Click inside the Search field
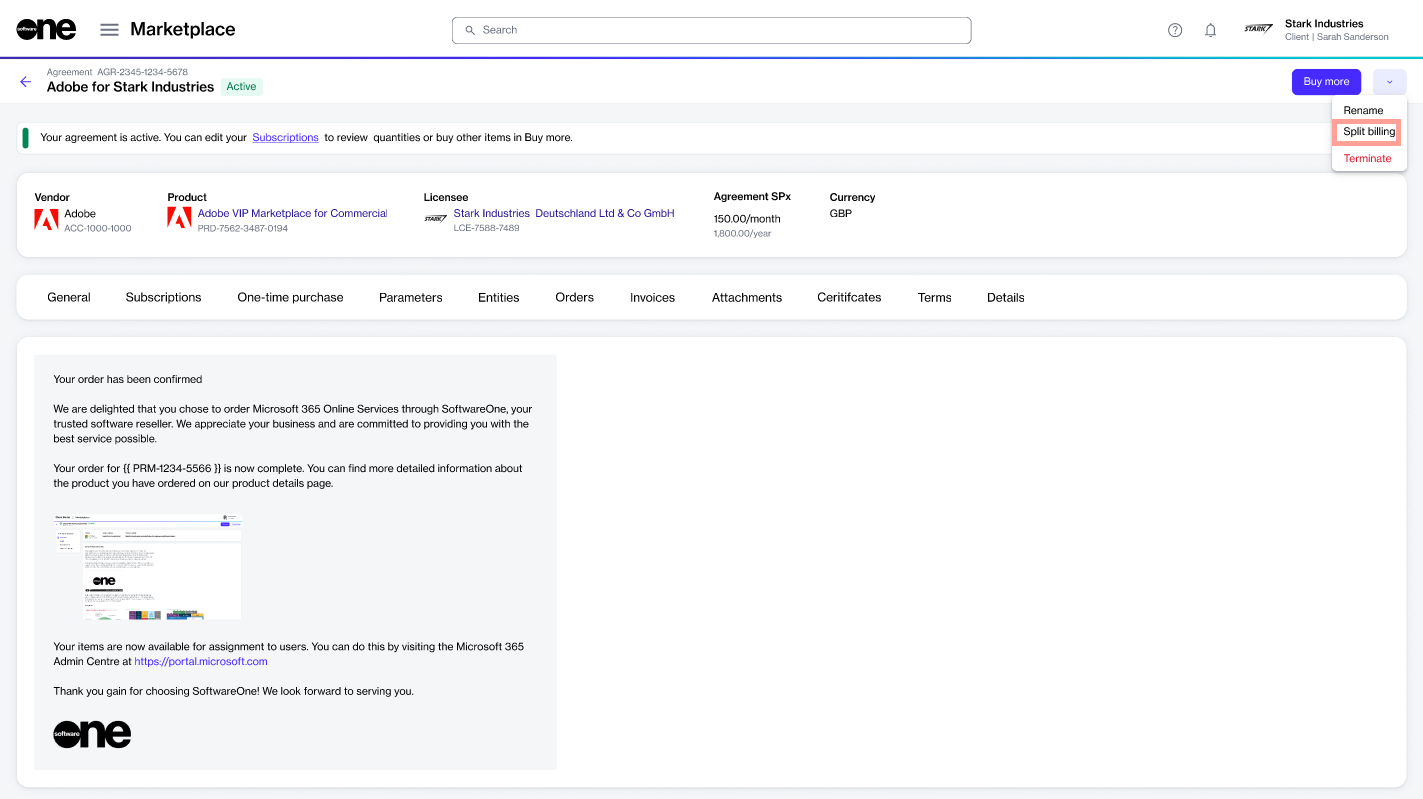This screenshot has width=1423, height=799. click(711, 30)
